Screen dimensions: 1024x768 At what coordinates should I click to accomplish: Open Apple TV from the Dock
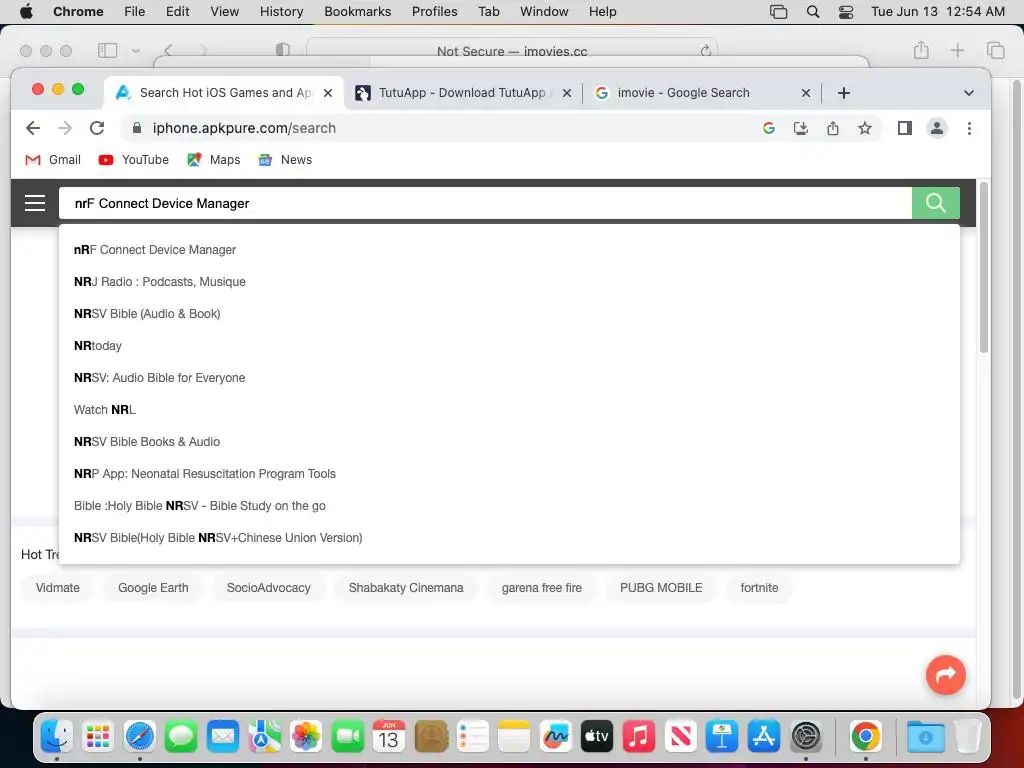(597, 737)
